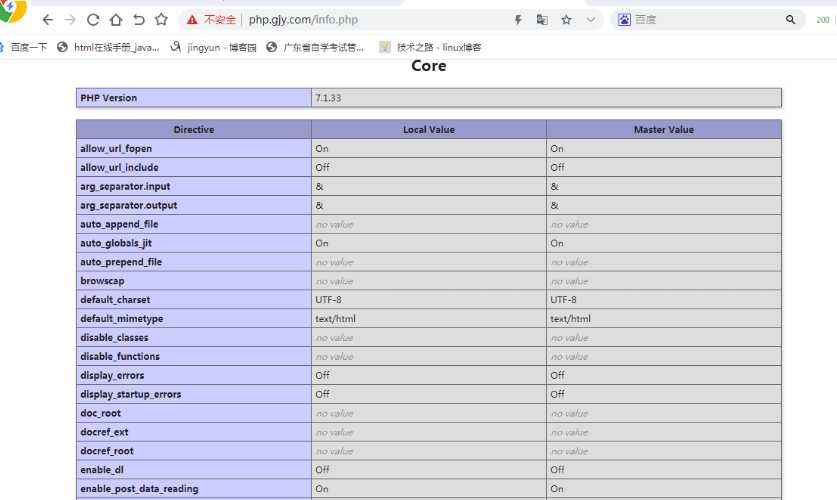Click the enable_post_data_reading directive cell
Screen dimensions: 837x500
194,489
